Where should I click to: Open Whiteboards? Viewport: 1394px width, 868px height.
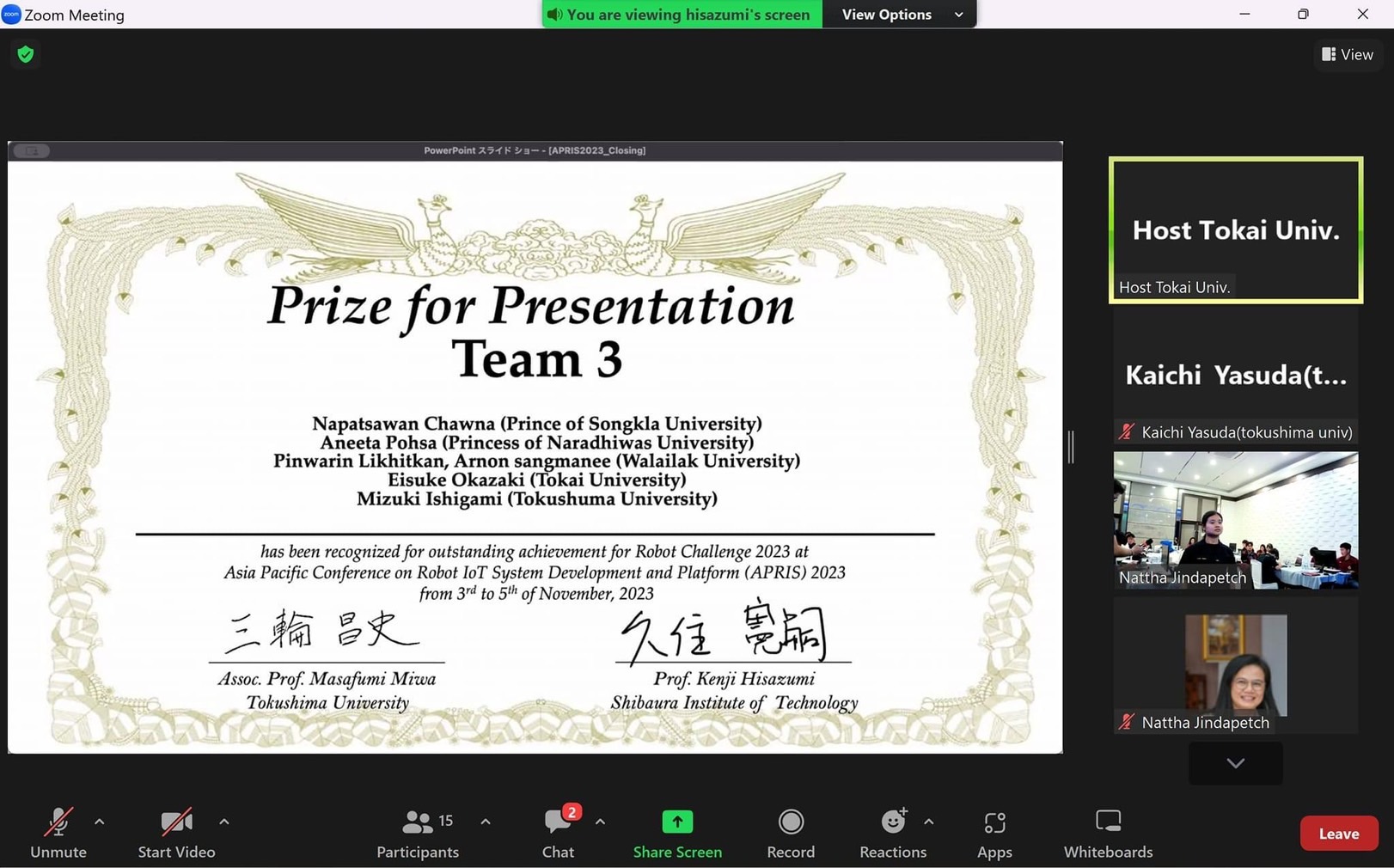pos(1108,833)
